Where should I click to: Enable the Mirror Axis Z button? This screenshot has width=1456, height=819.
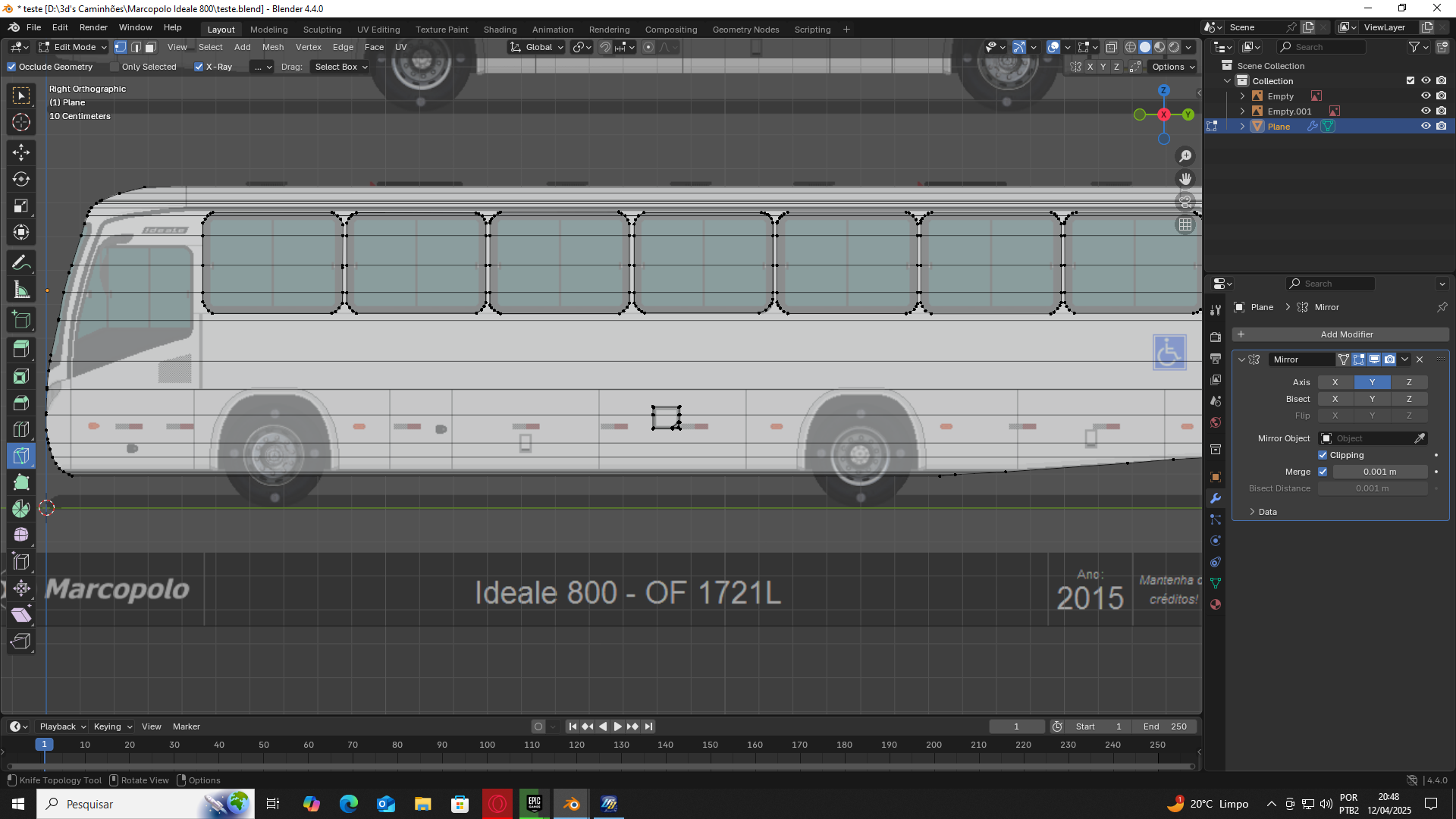[x=1409, y=382]
